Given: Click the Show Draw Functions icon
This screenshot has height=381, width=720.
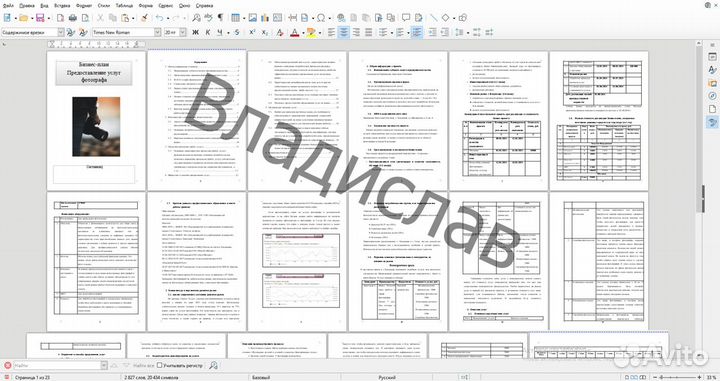Looking at the screenshot, I should pos(462,18).
